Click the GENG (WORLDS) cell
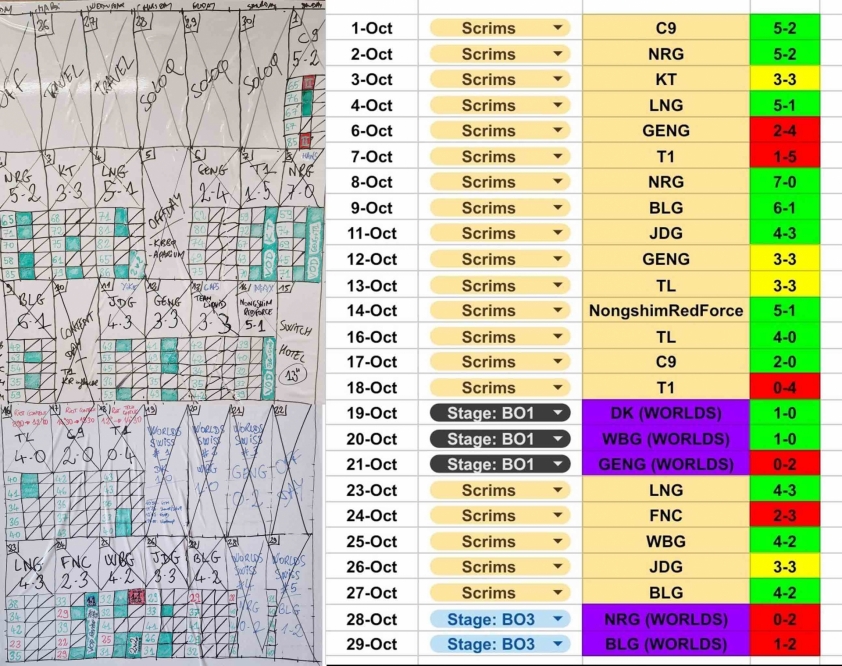This screenshot has width=842, height=666. 666,464
